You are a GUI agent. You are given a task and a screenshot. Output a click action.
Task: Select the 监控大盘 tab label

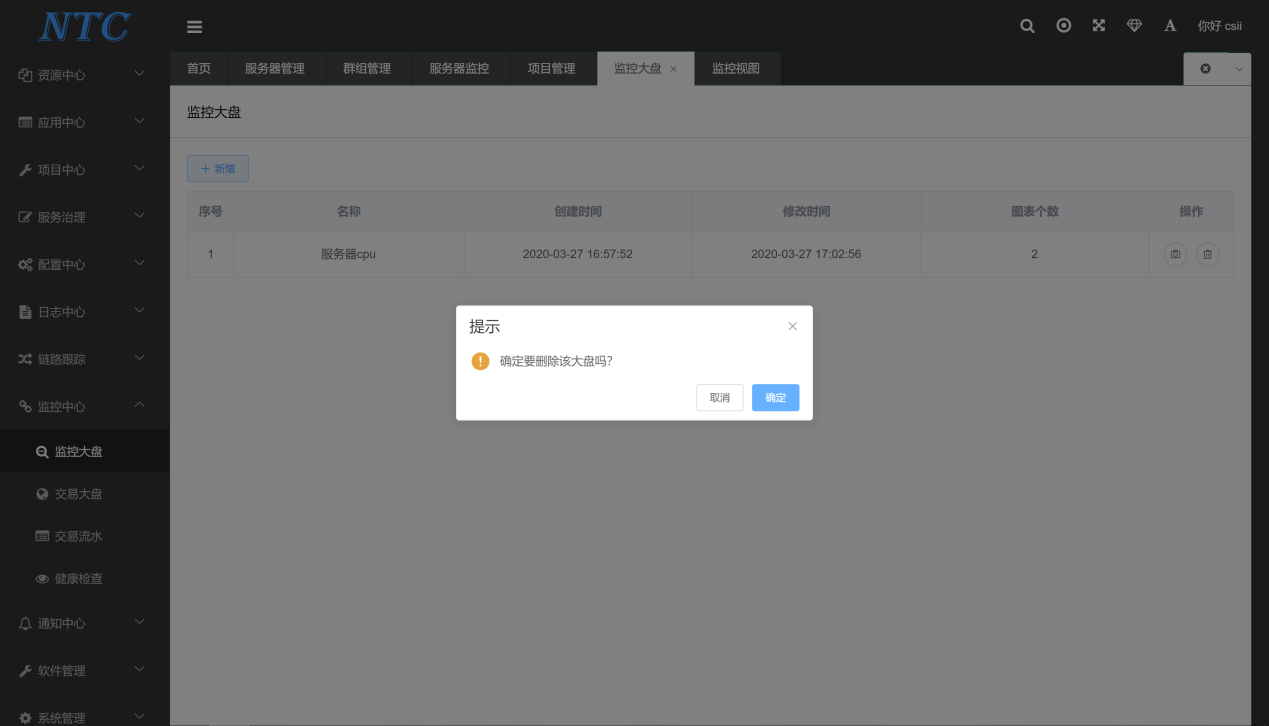pos(638,69)
